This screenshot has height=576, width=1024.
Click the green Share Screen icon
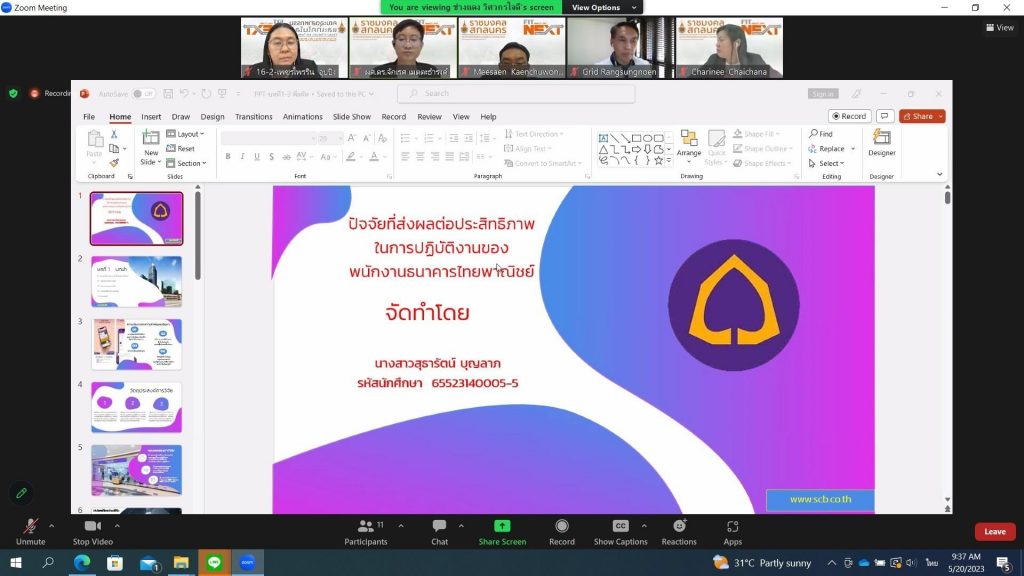coord(502,527)
